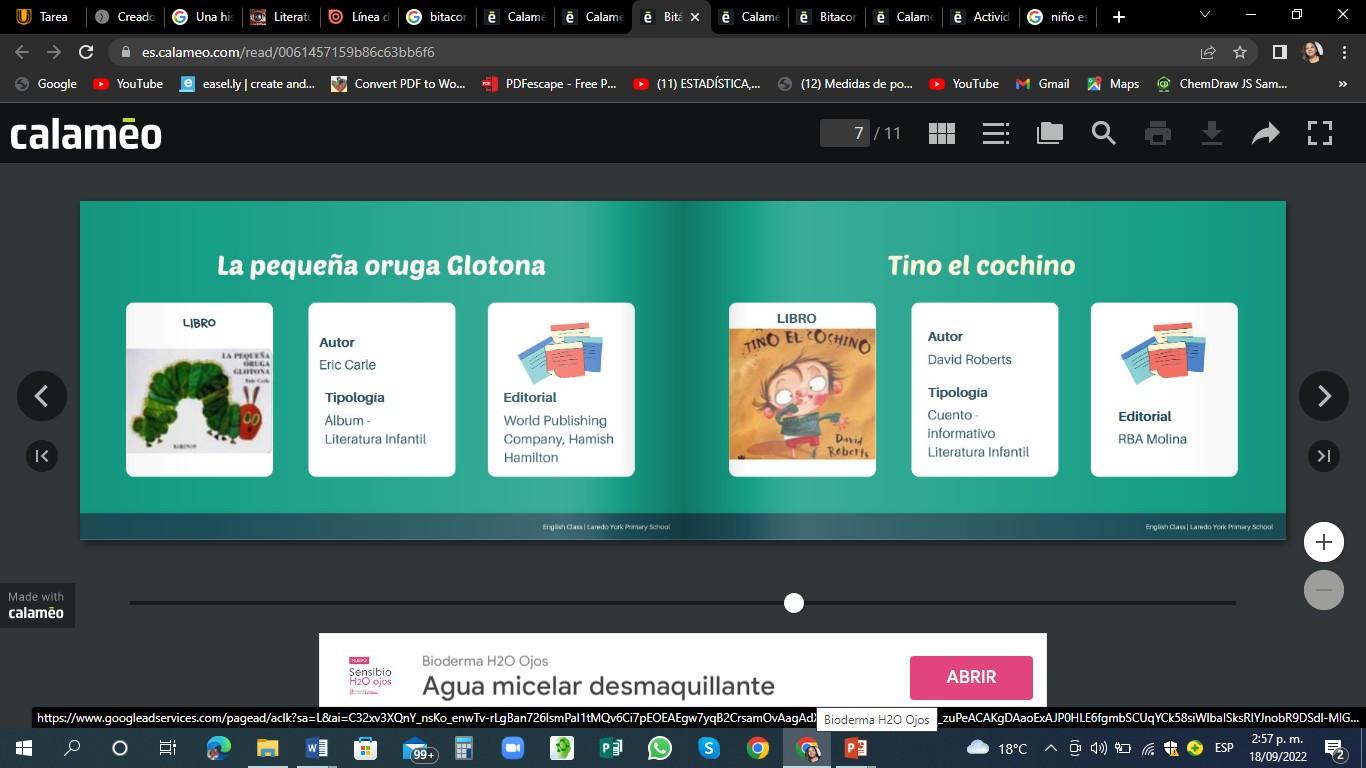1366x768 pixels.
Task: Open Word from the taskbar
Action: pos(316,748)
